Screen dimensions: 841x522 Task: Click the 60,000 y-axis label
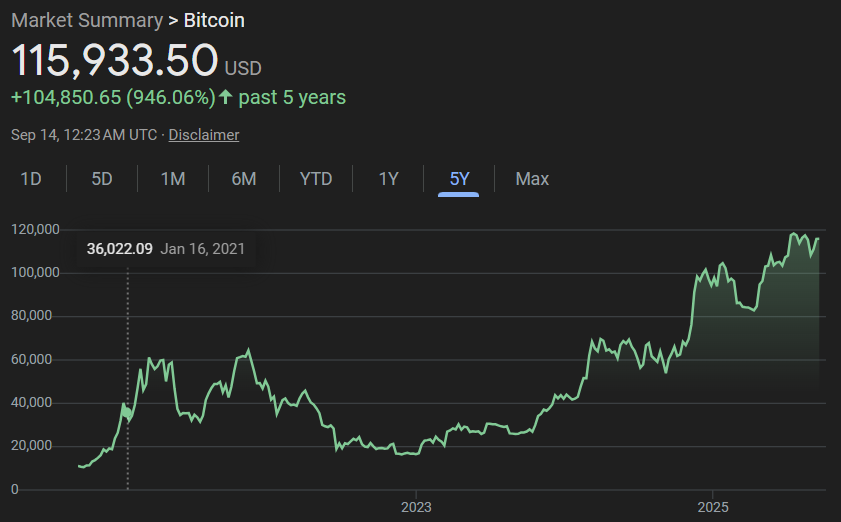pyautogui.click(x=32, y=359)
